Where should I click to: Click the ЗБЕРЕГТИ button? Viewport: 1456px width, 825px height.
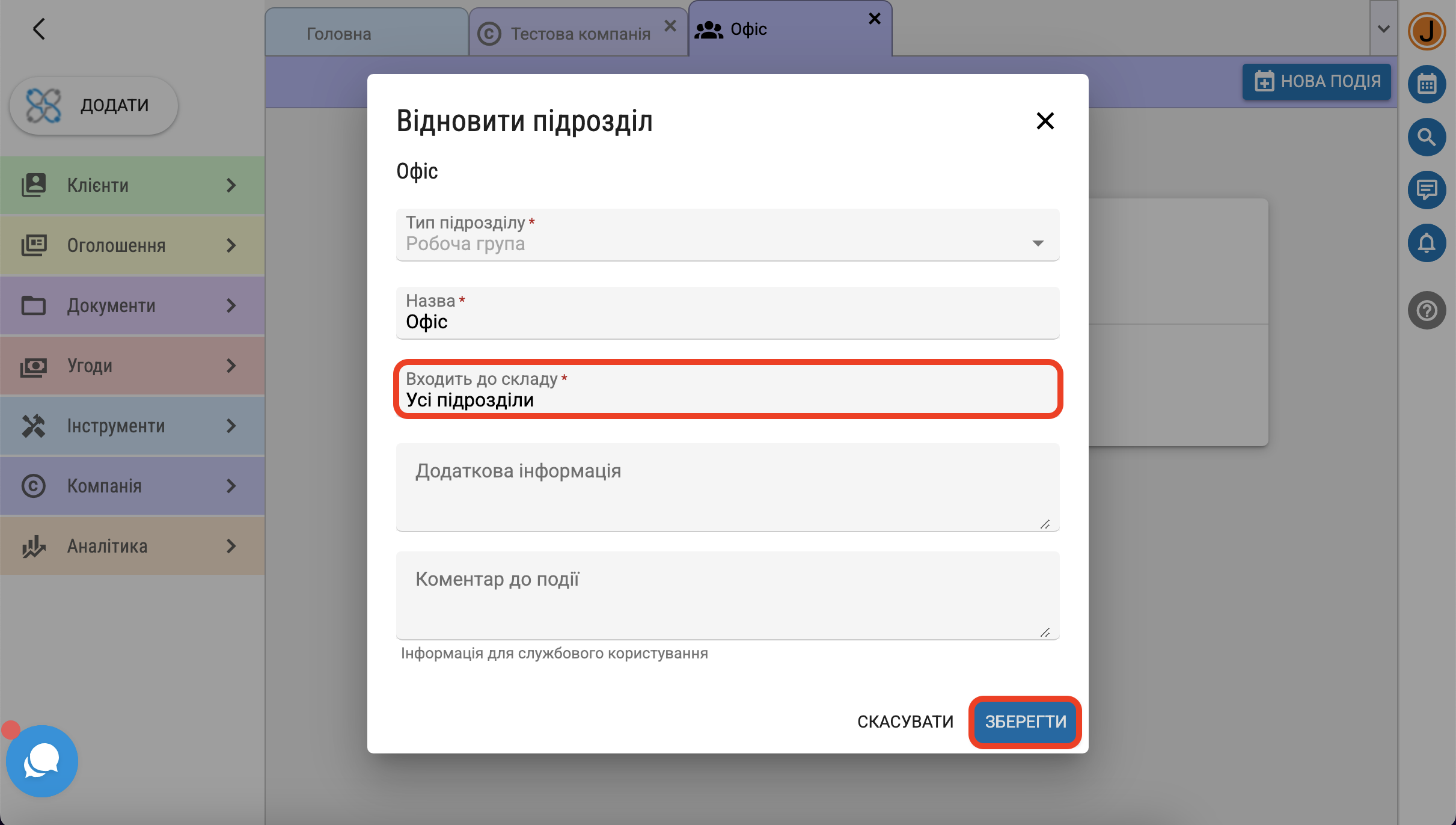pyautogui.click(x=1025, y=722)
